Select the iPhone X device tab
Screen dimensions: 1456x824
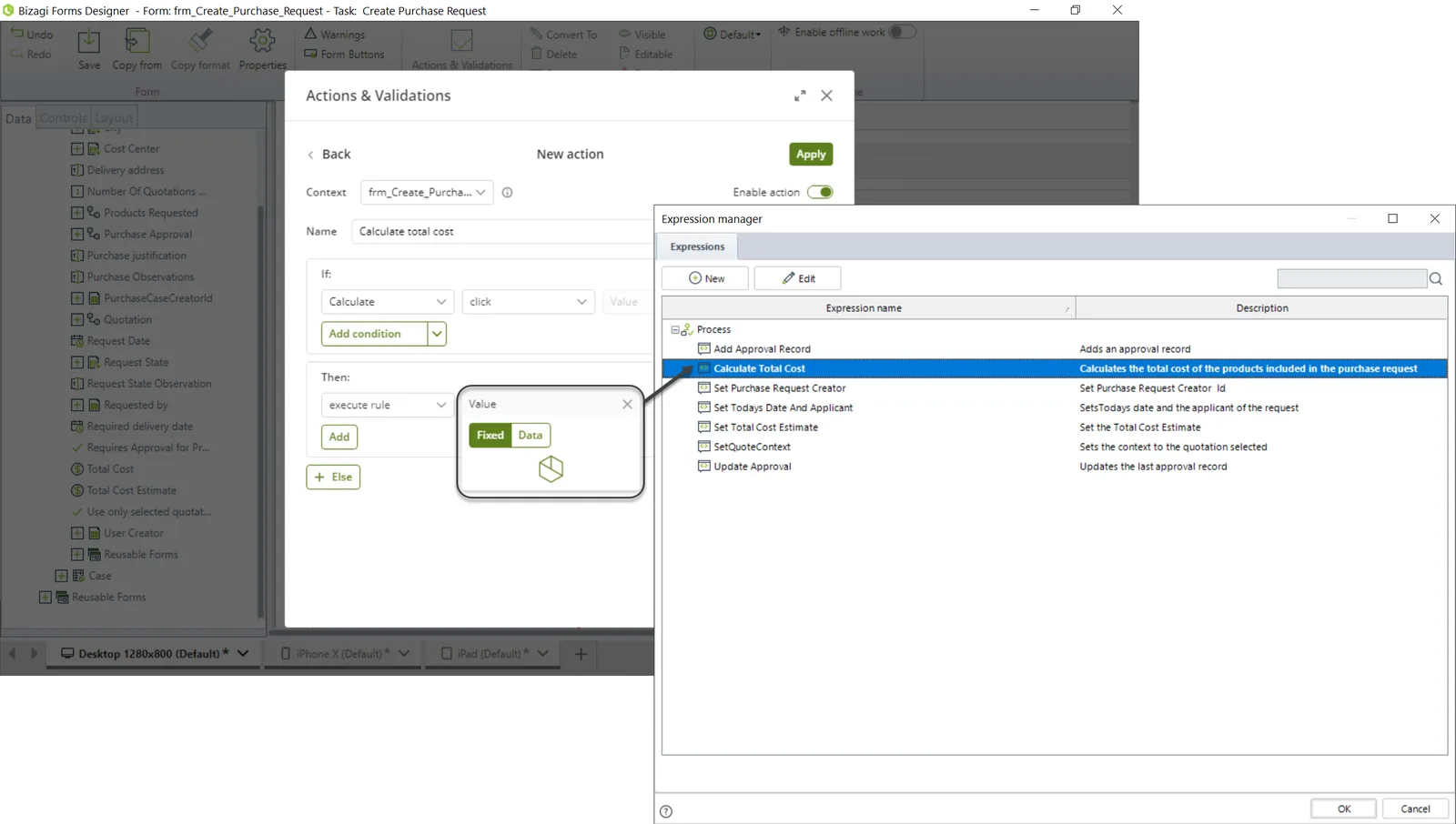345,653
